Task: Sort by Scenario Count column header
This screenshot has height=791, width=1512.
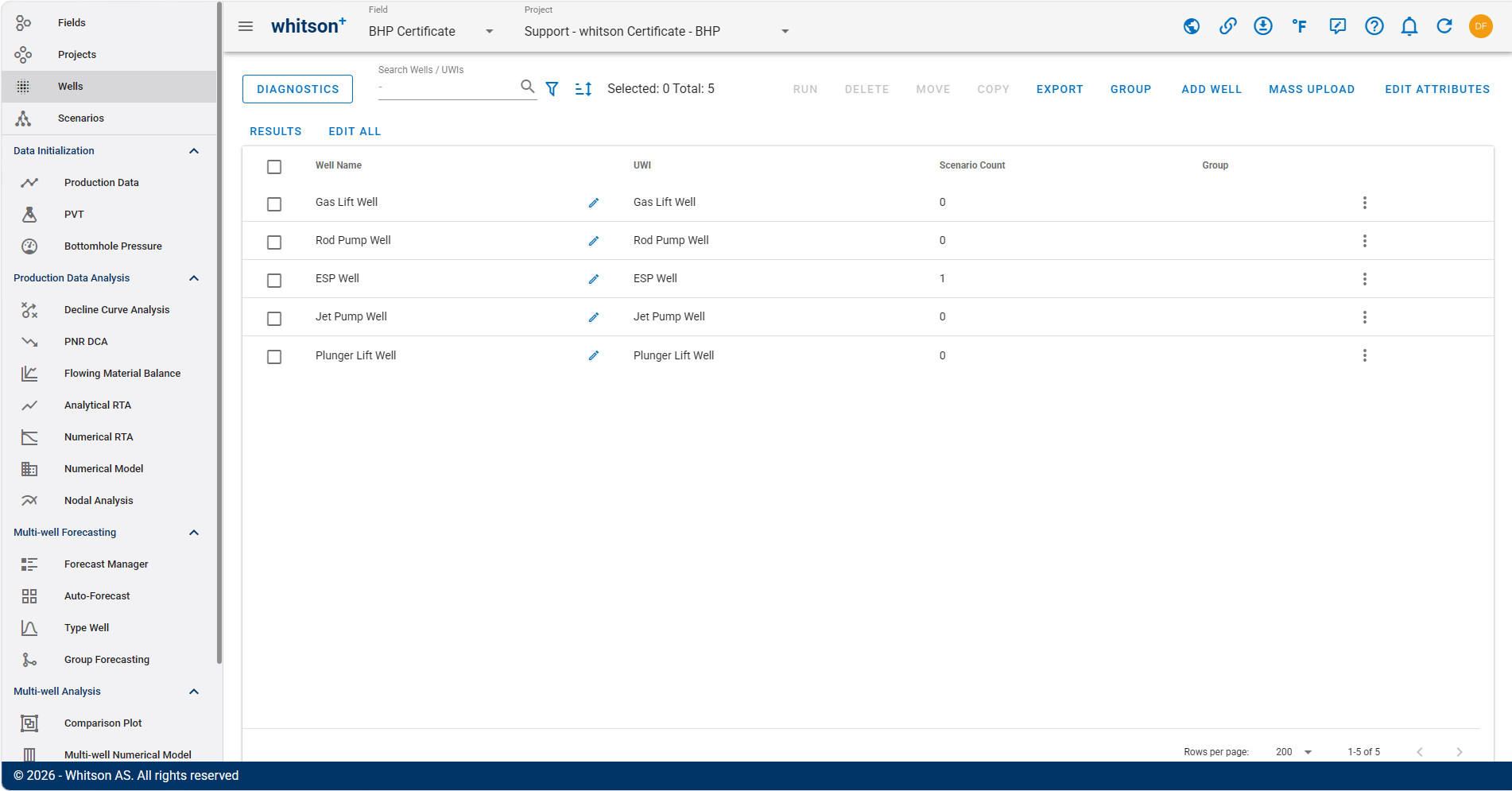Action: coord(971,165)
